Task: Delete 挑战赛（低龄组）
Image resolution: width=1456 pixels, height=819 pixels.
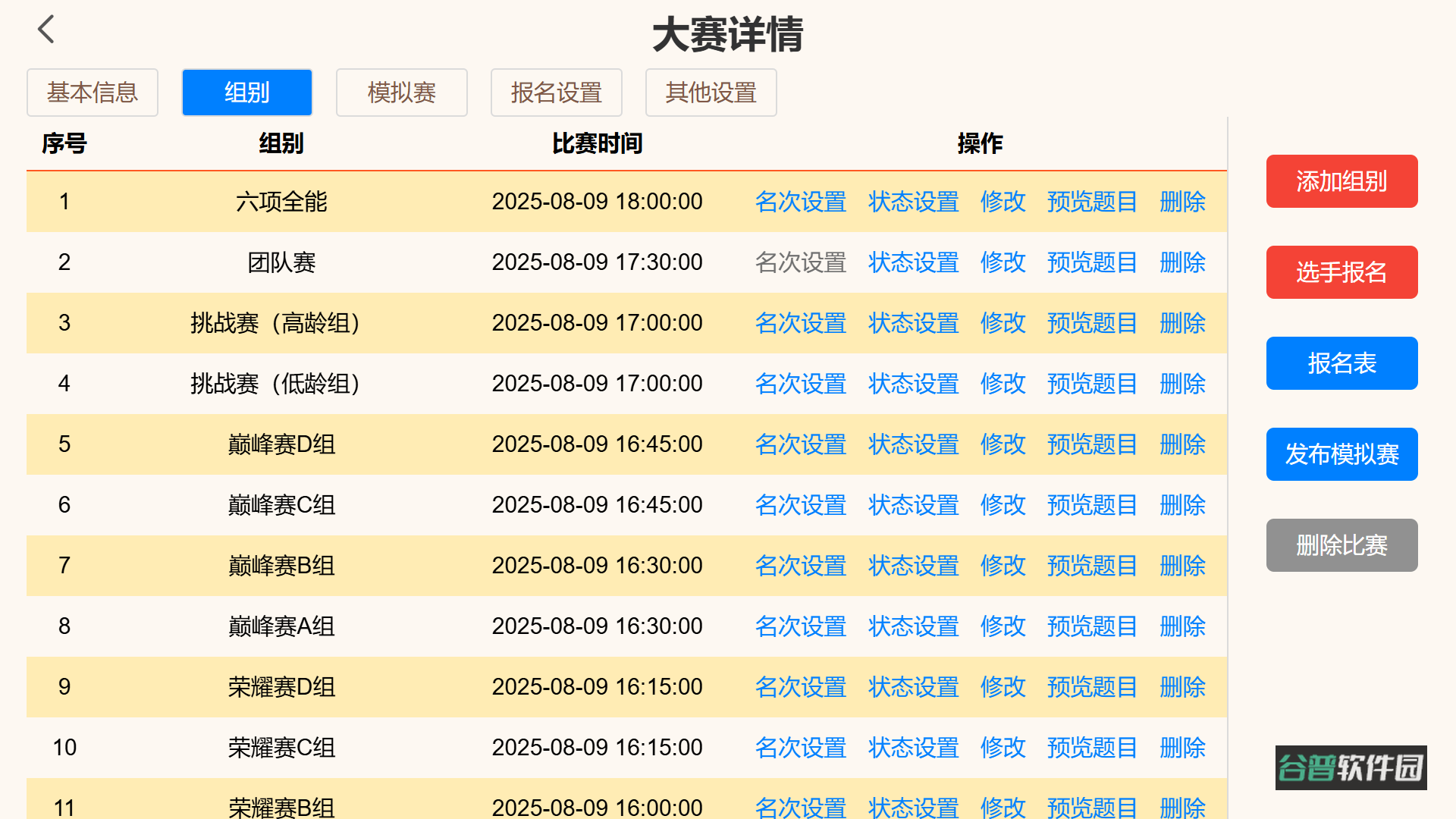Action: pyautogui.click(x=1182, y=384)
